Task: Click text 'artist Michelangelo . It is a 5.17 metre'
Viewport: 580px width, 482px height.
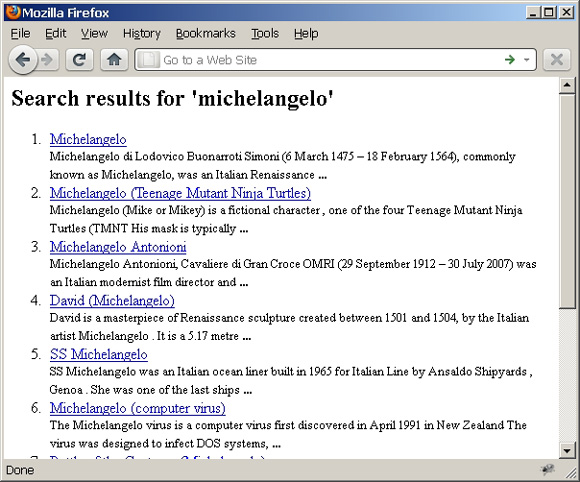Action: point(145,336)
